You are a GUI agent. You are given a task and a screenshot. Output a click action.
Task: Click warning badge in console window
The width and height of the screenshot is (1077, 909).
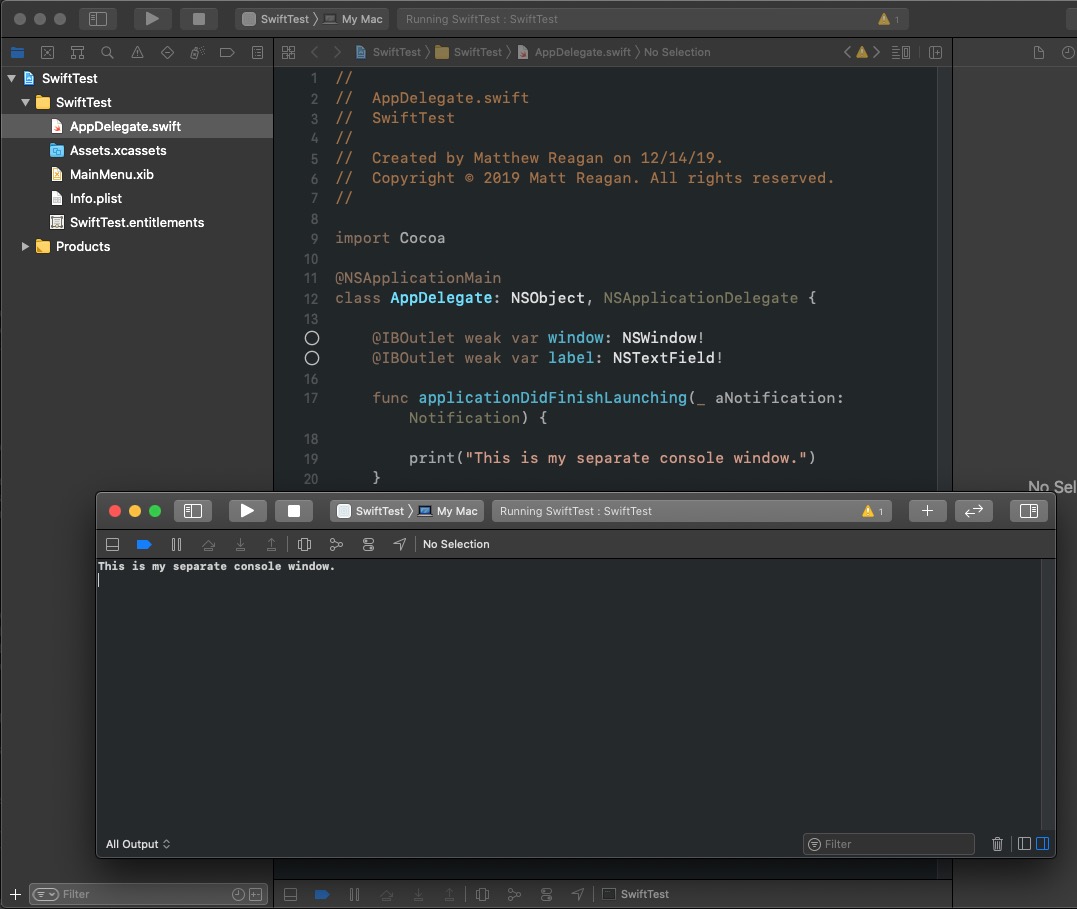tap(873, 511)
